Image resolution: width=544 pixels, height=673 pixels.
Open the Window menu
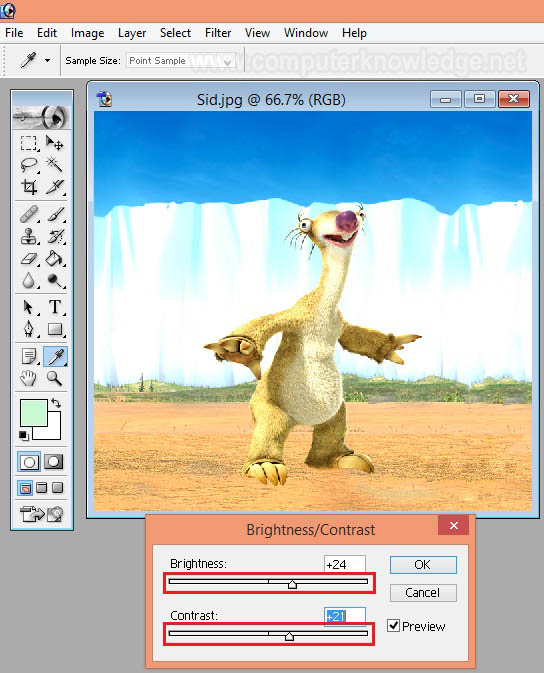306,33
